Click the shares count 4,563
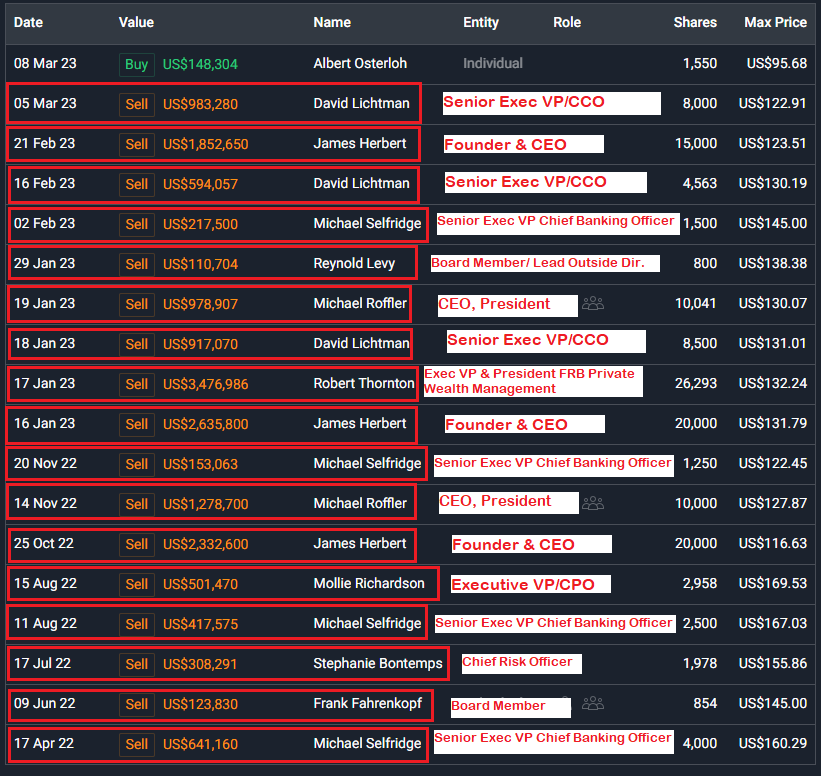821x776 pixels. [x=700, y=183]
